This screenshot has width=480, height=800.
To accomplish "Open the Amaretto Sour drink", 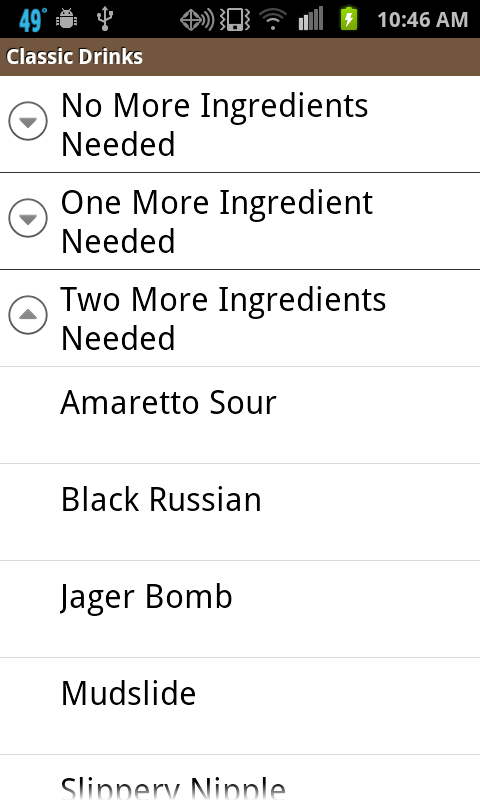I will tap(240, 415).
